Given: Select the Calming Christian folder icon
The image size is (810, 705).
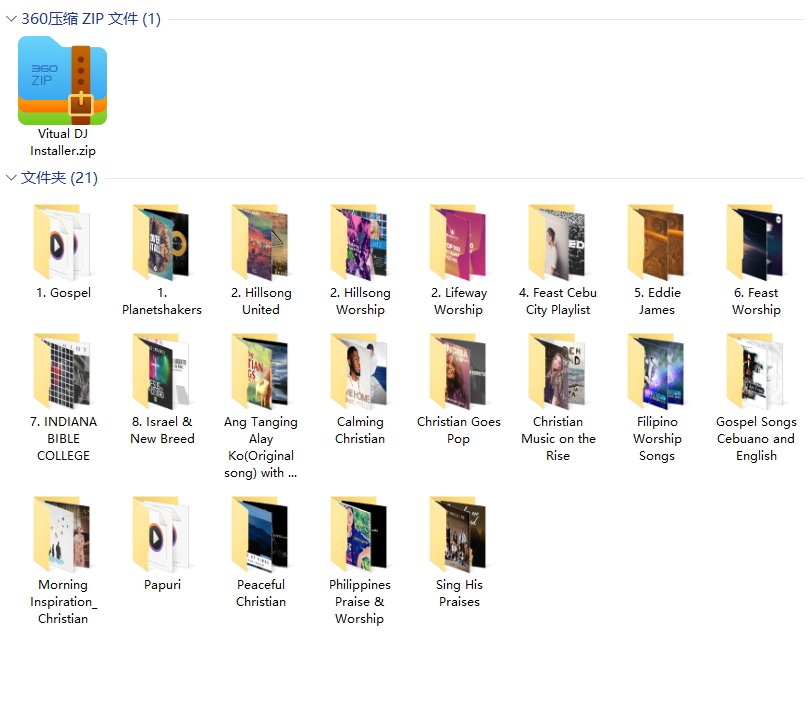Looking at the screenshot, I should pos(360,372).
